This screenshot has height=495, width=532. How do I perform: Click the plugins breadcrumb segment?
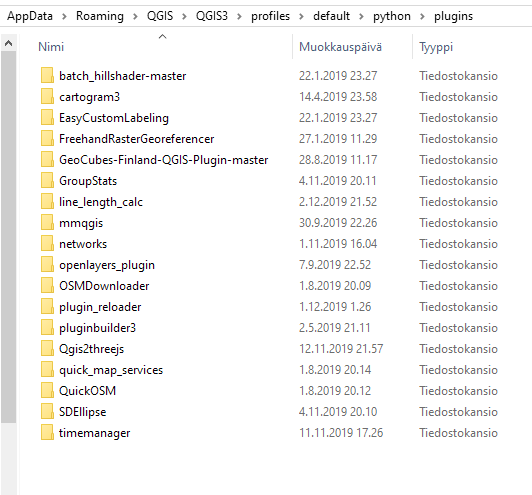coord(453,16)
